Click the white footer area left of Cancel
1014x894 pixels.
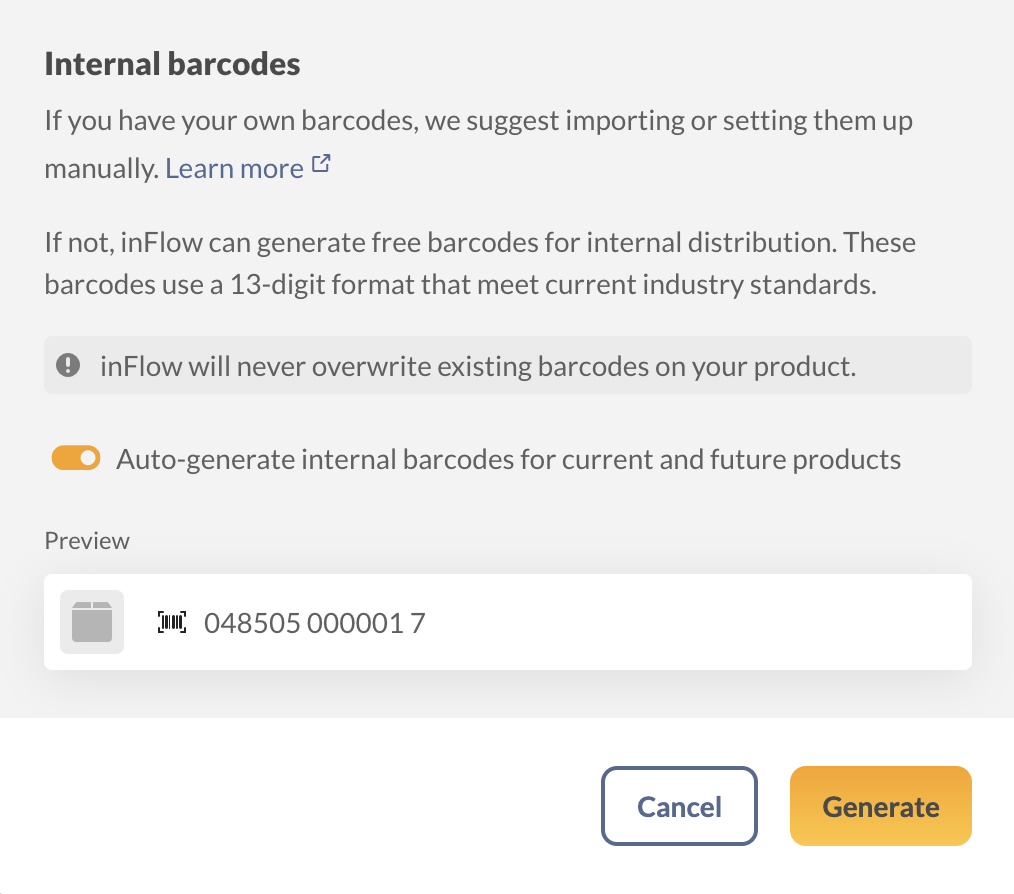pos(300,806)
